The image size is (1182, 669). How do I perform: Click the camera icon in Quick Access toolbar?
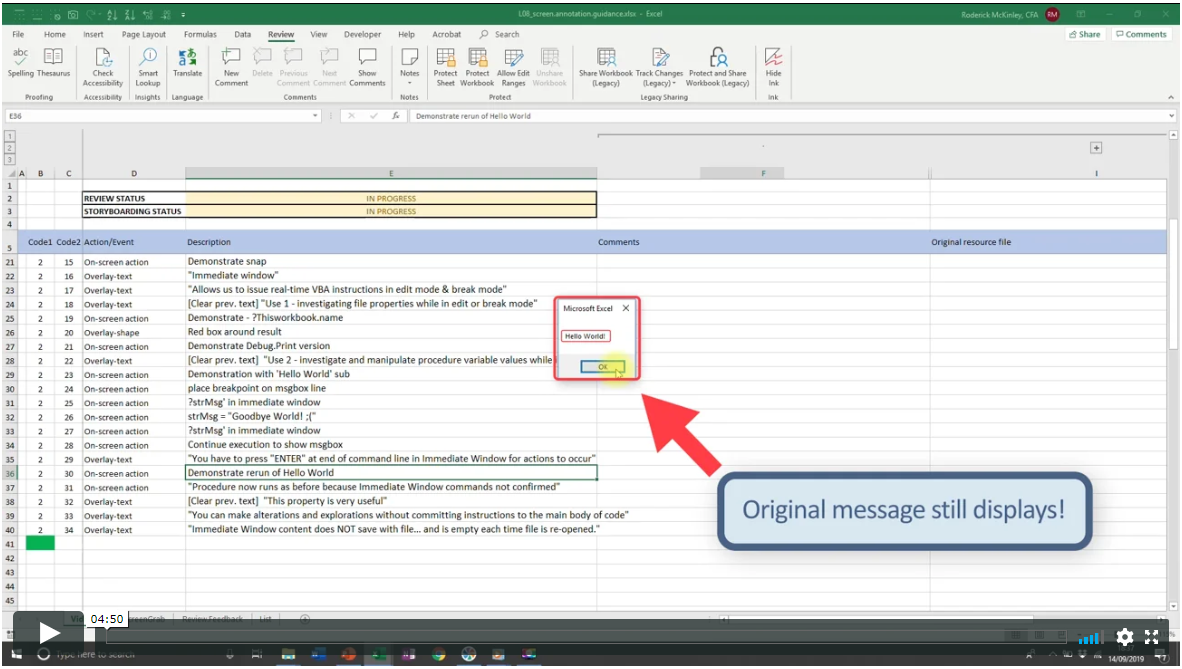click(73, 14)
